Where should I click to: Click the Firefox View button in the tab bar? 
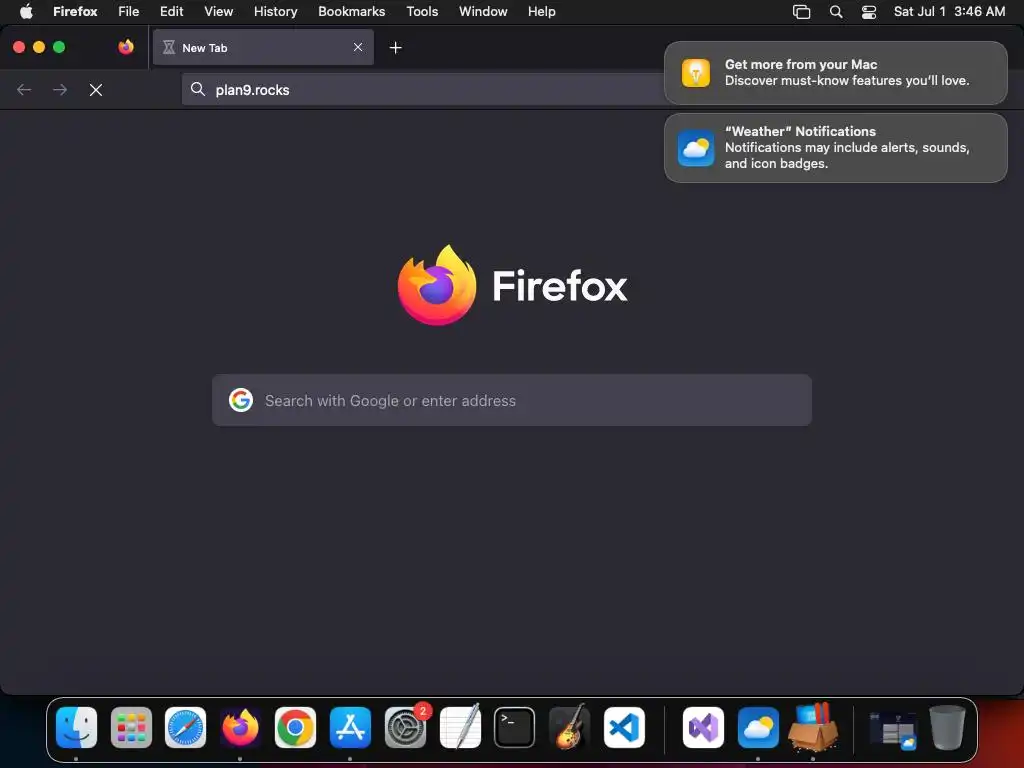pyautogui.click(x=126, y=47)
